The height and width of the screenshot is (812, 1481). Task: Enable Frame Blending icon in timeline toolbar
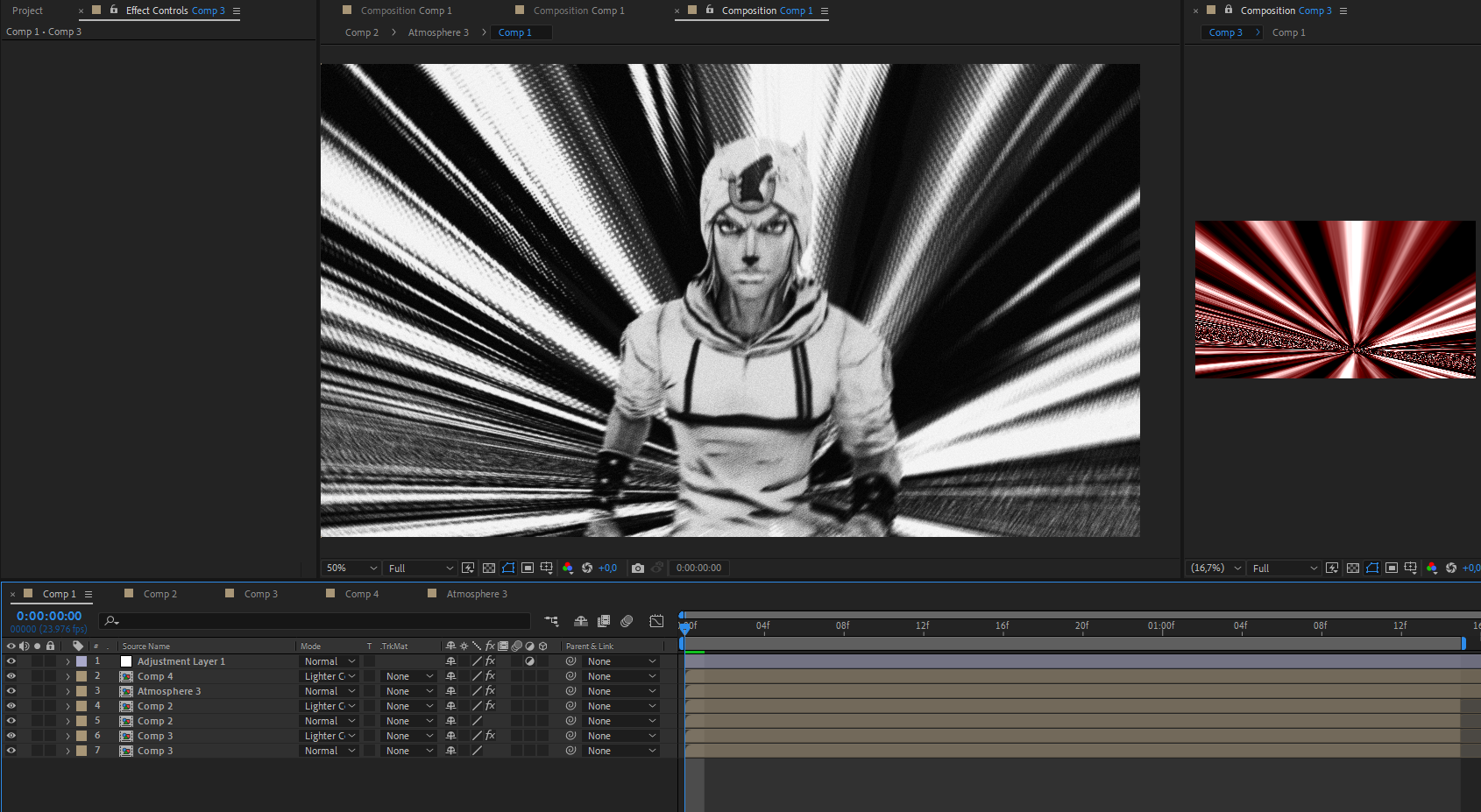click(x=604, y=621)
